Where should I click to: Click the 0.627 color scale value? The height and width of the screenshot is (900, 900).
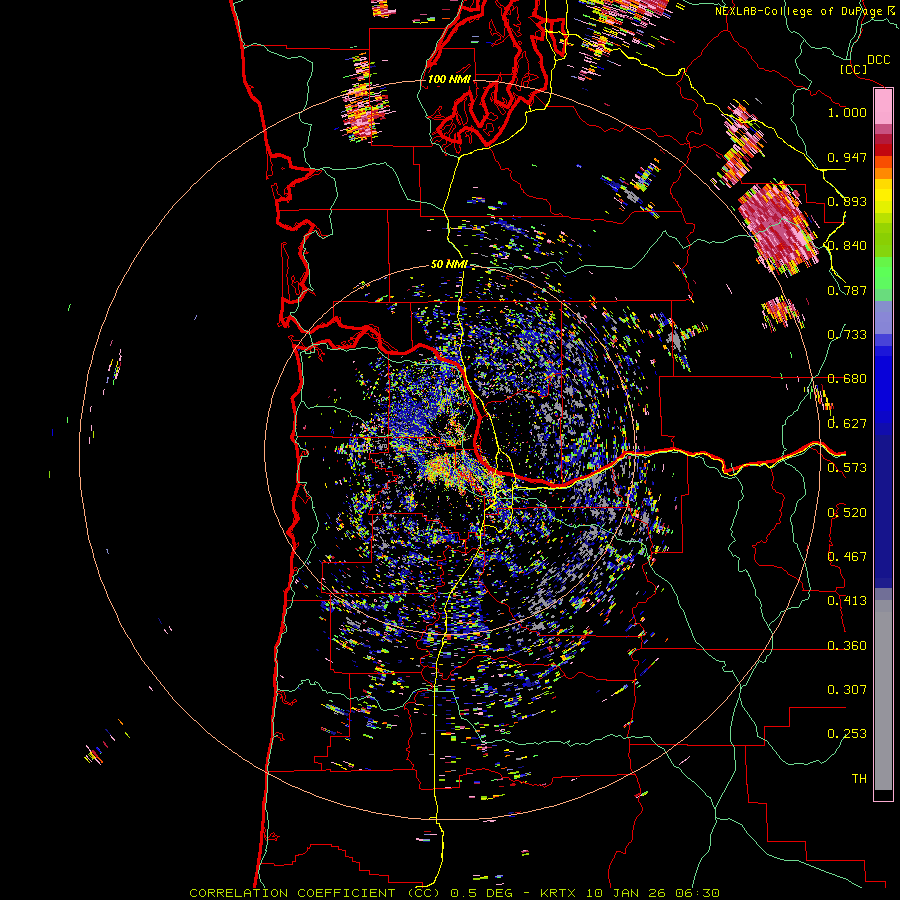pos(847,424)
